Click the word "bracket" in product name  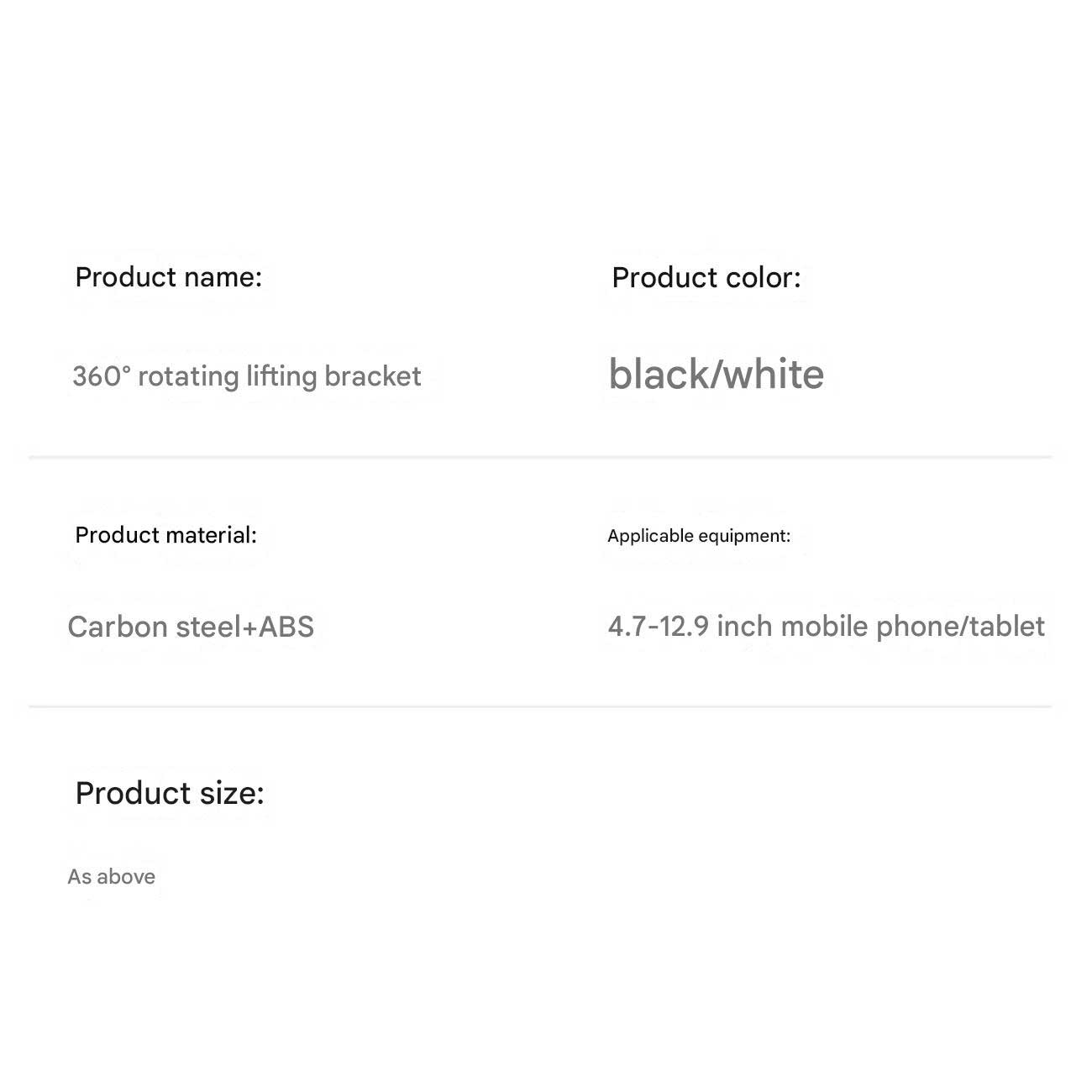click(372, 376)
